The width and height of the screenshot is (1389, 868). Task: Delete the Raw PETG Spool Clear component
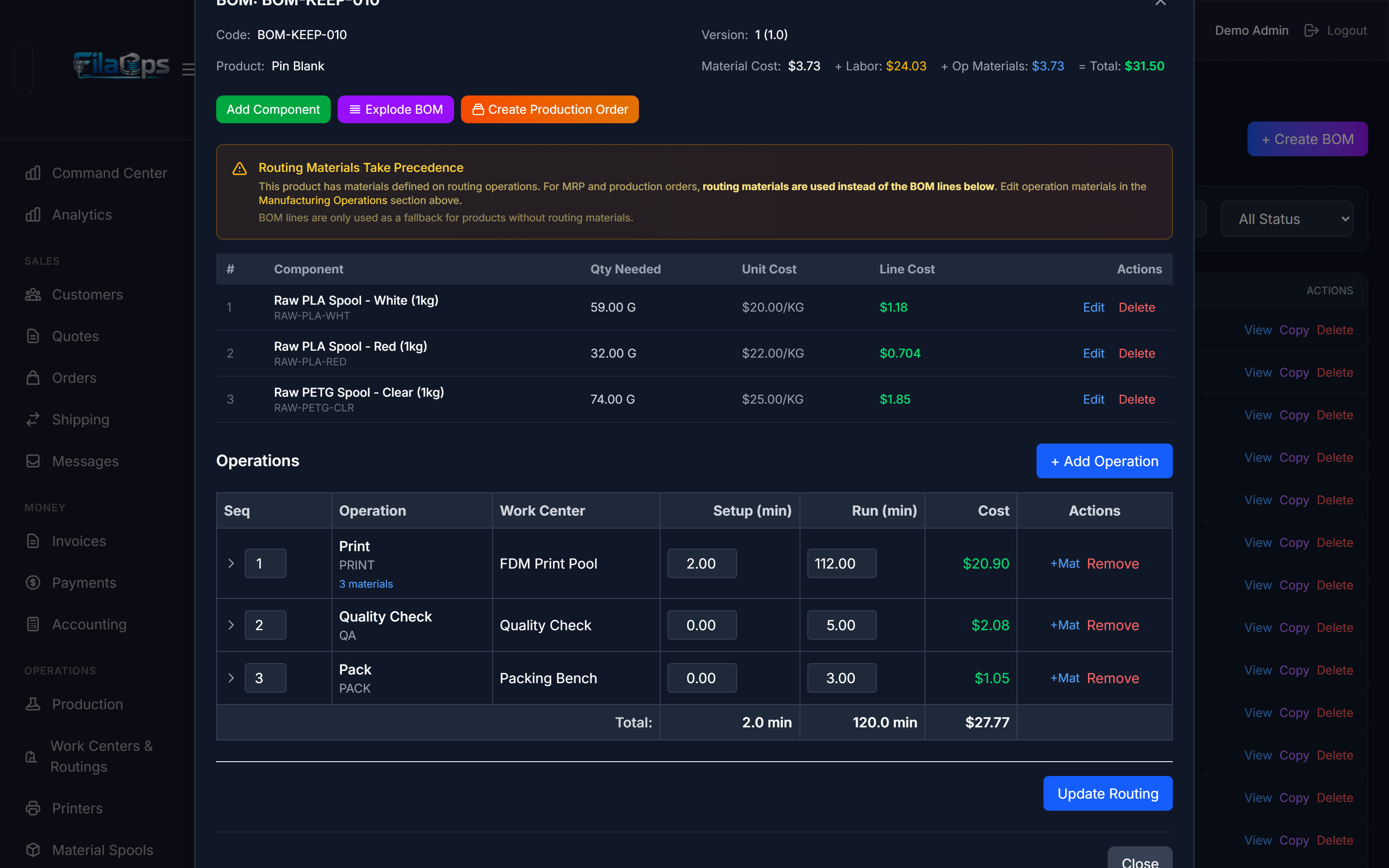[x=1136, y=399]
